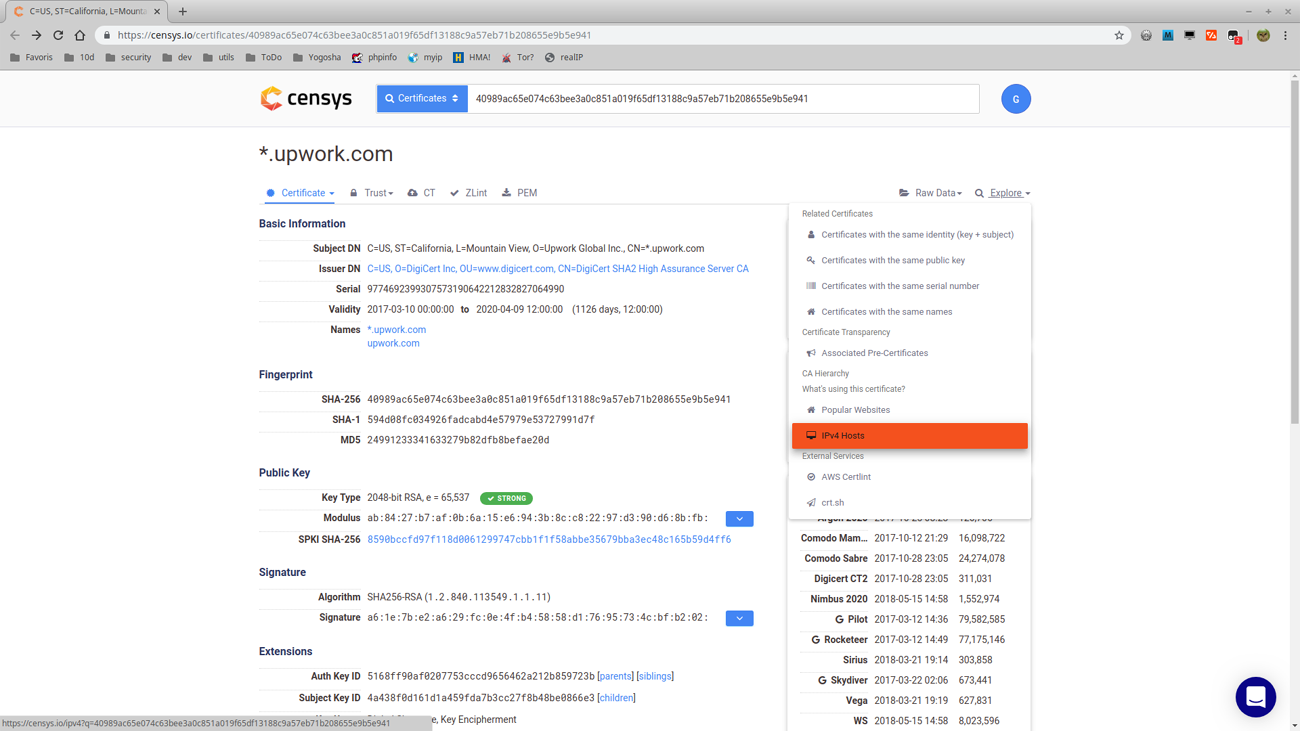Follow the DigiCert Issuer DN link
Viewport: 1300px width, 731px height.
coord(558,269)
